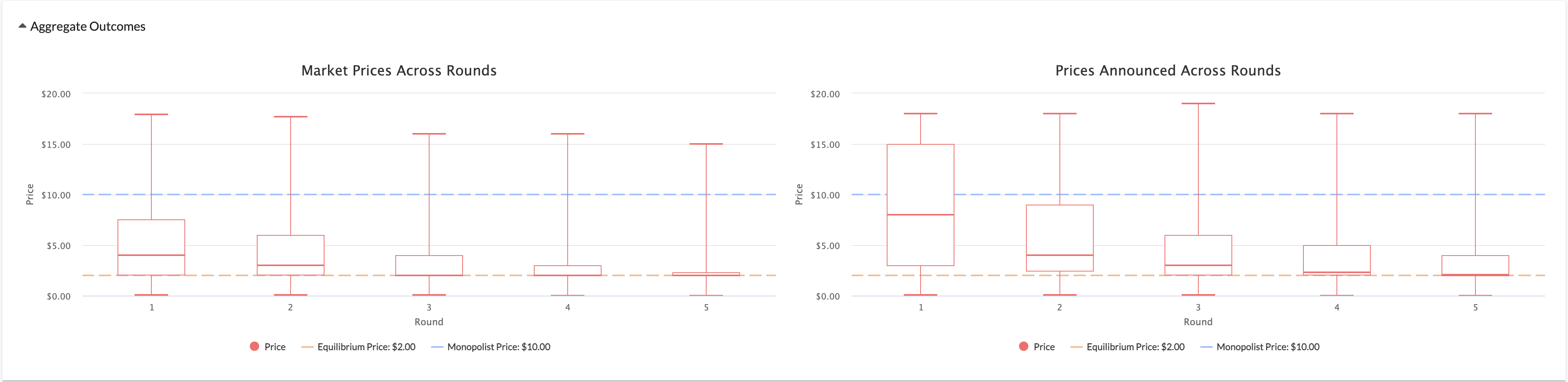The width and height of the screenshot is (1568, 382).
Task: Click the Prices Announced Across Rounds title
Action: click(1168, 70)
